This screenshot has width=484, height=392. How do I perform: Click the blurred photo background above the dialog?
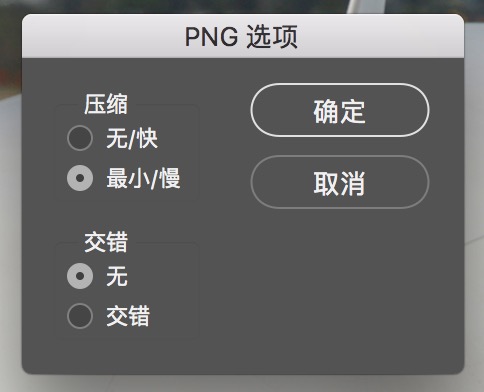[167, 6]
